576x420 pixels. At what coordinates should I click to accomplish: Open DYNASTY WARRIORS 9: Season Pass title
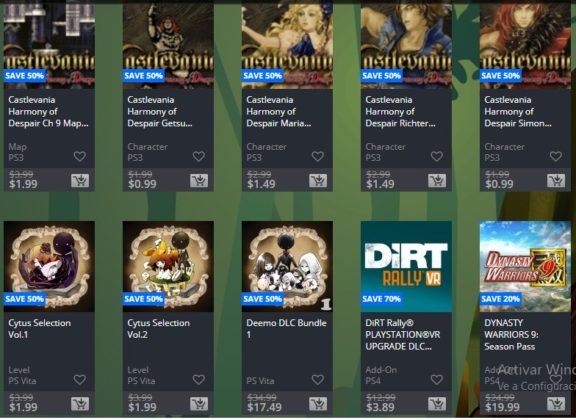pos(511,334)
